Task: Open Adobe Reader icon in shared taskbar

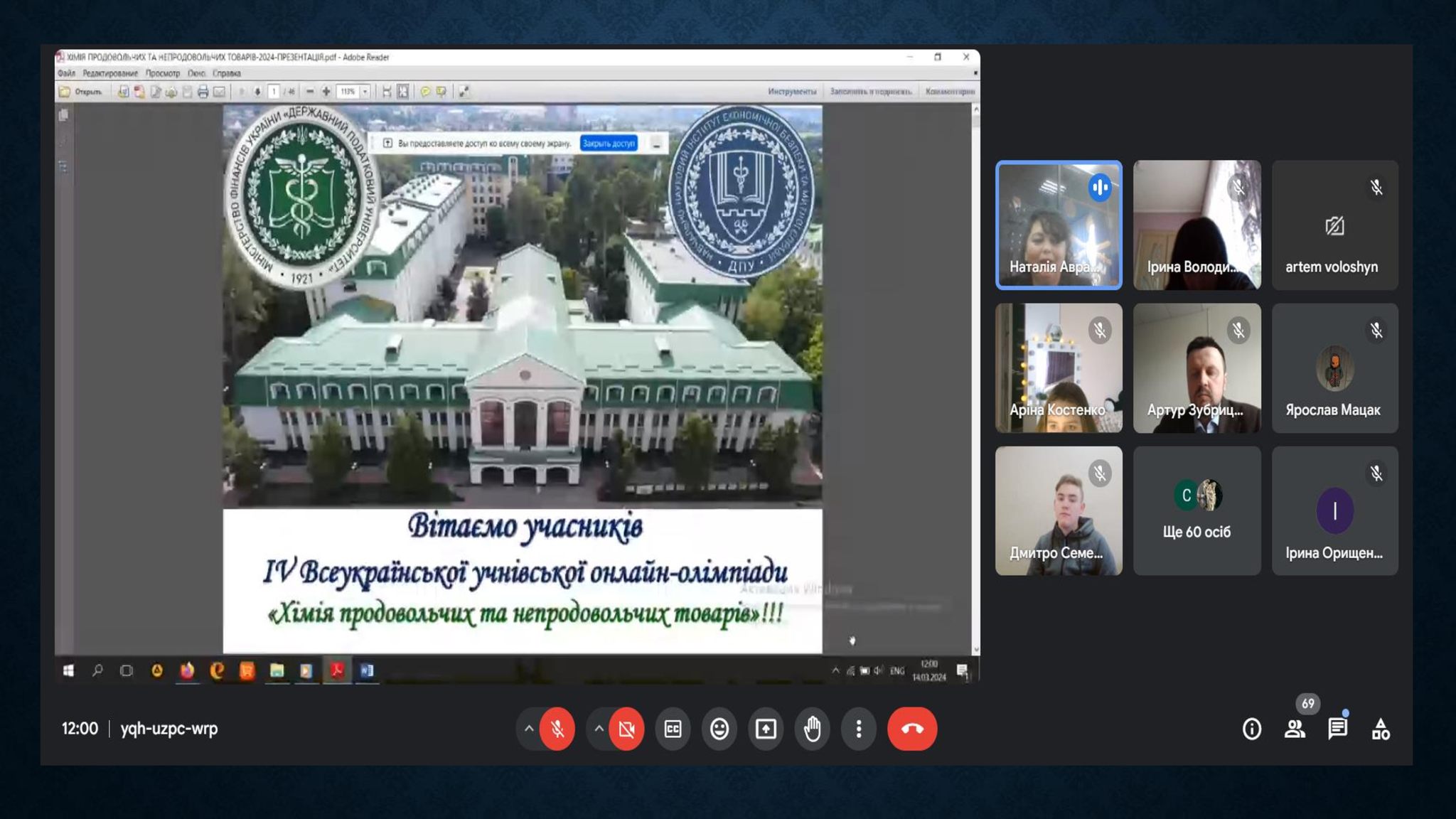Action: pos(337,670)
